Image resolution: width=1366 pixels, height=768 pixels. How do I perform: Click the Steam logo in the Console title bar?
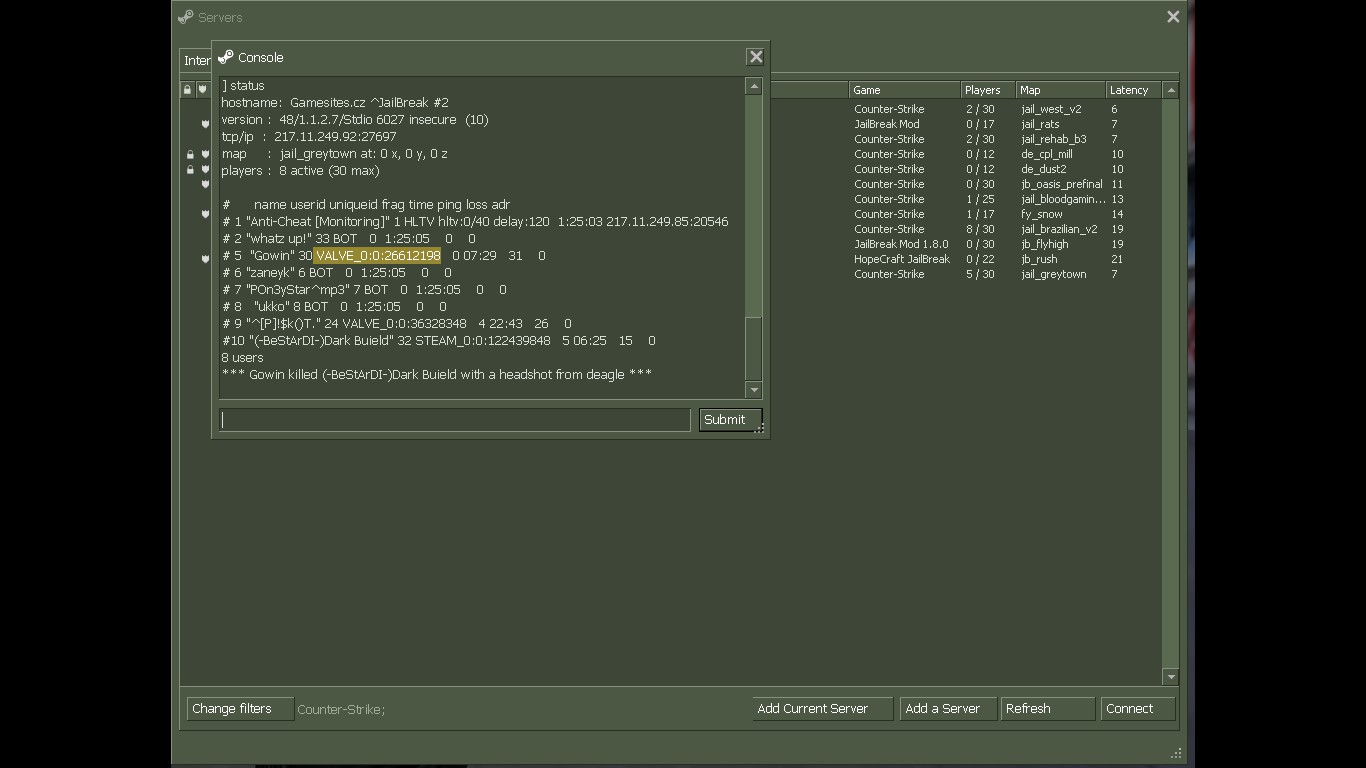click(x=225, y=57)
